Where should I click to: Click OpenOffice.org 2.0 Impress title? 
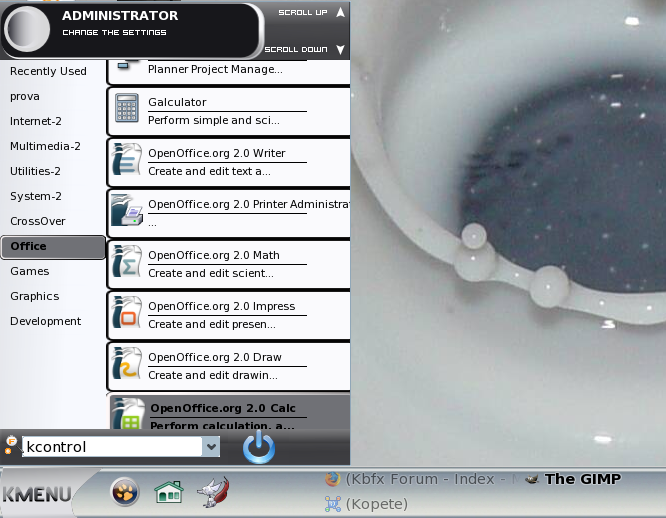coord(221,306)
